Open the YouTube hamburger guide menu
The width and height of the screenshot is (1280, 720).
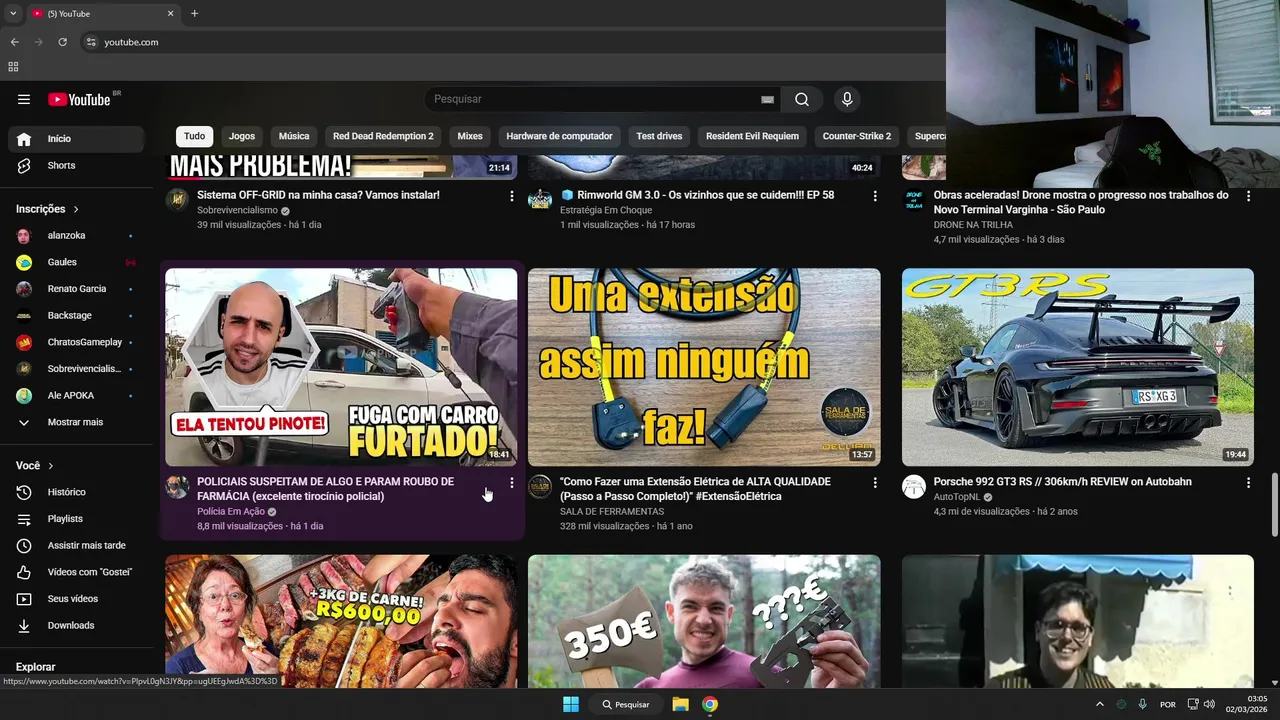pyautogui.click(x=24, y=99)
